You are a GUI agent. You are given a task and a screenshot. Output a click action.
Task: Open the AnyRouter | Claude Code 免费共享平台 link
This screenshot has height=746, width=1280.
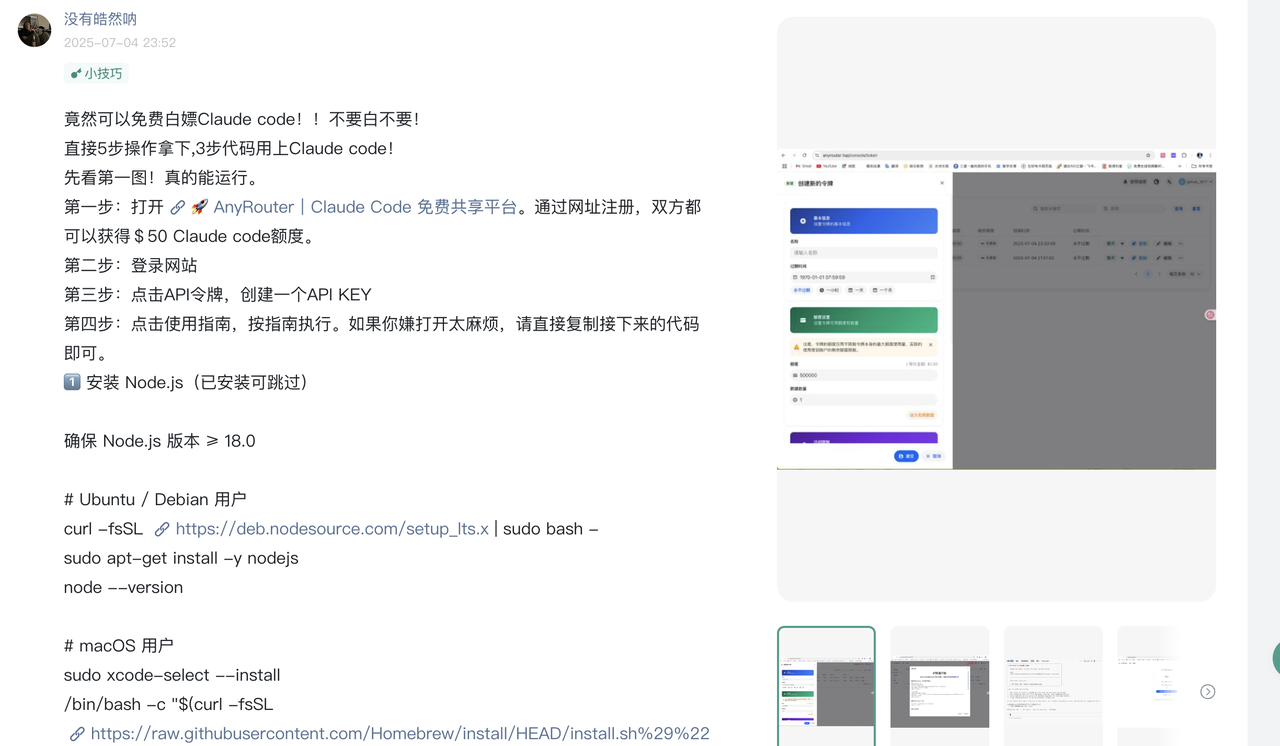355,207
